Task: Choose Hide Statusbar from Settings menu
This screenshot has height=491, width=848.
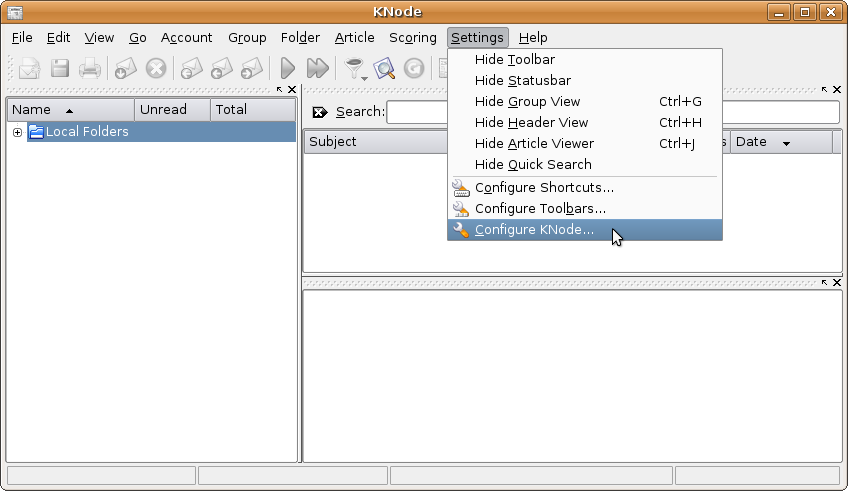Action: click(585, 81)
